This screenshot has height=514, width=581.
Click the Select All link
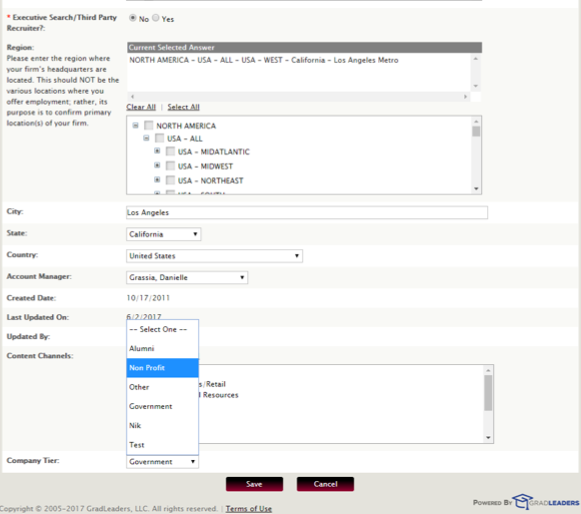(183, 107)
